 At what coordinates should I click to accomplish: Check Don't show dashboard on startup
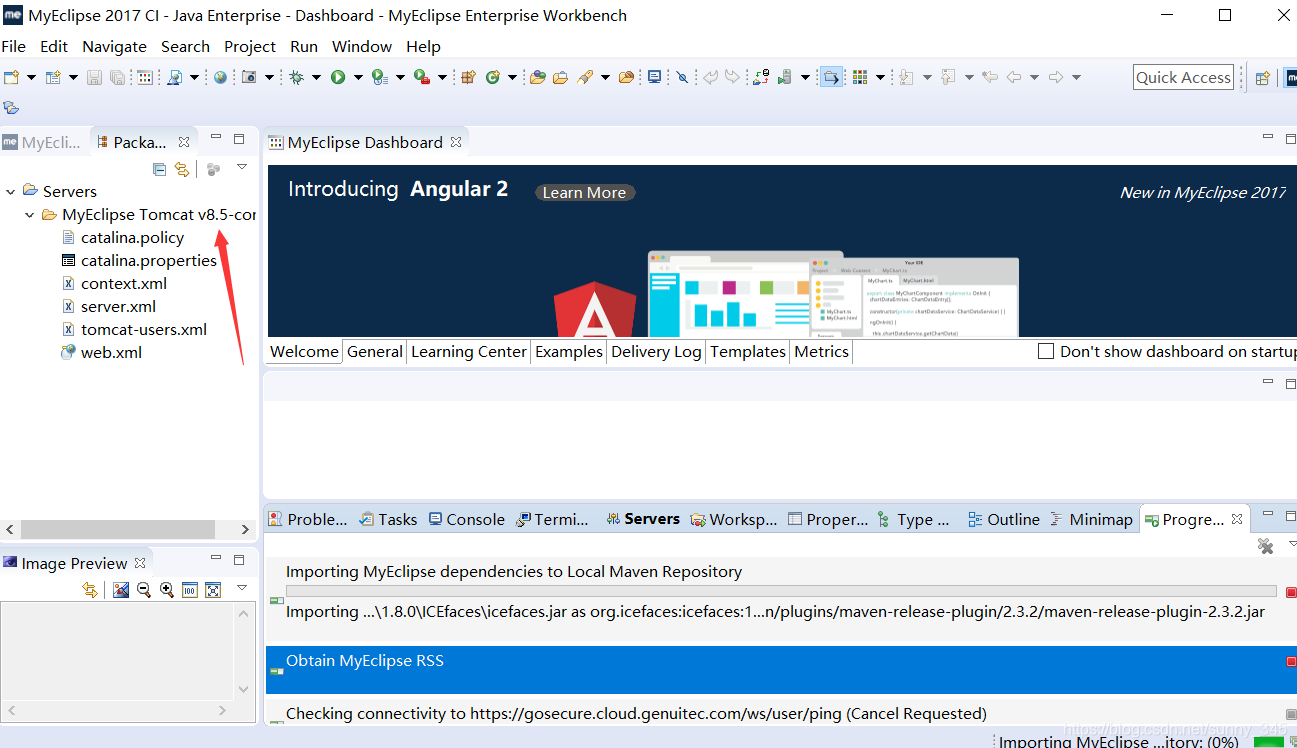[x=1046, y=351]
